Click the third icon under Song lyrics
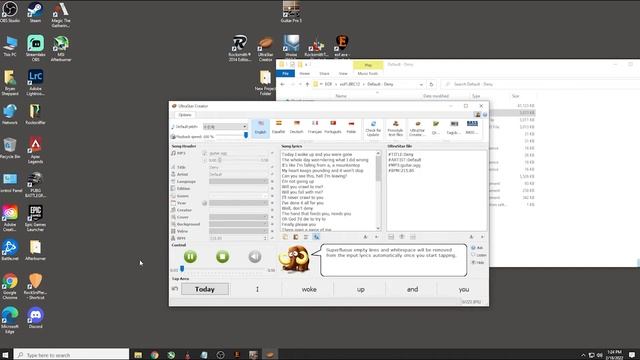640x360 pixels. (x=306, y=237)
